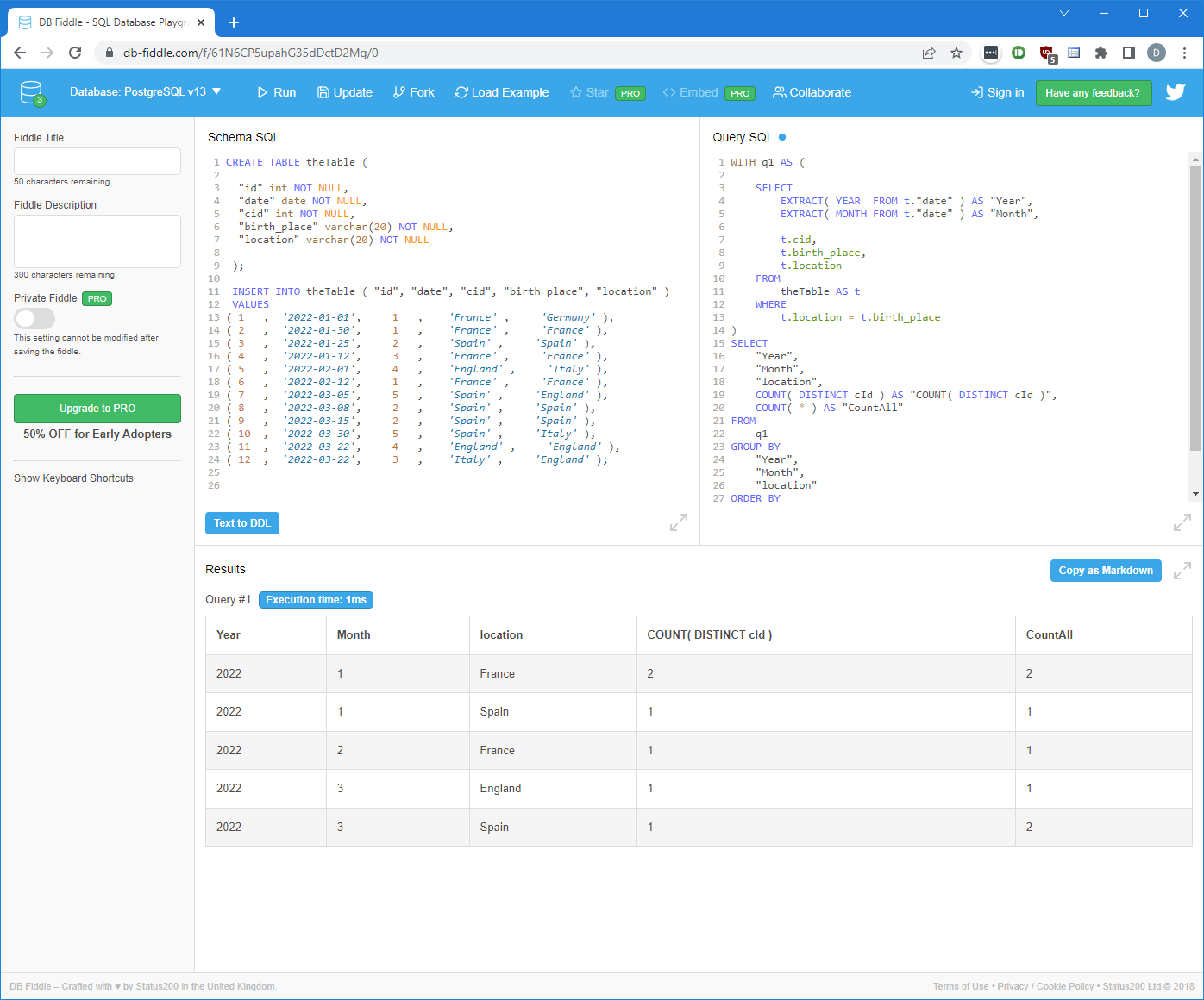Star this fiddle
This screenshot has height=1000, width=1204.
click(589, 92)
